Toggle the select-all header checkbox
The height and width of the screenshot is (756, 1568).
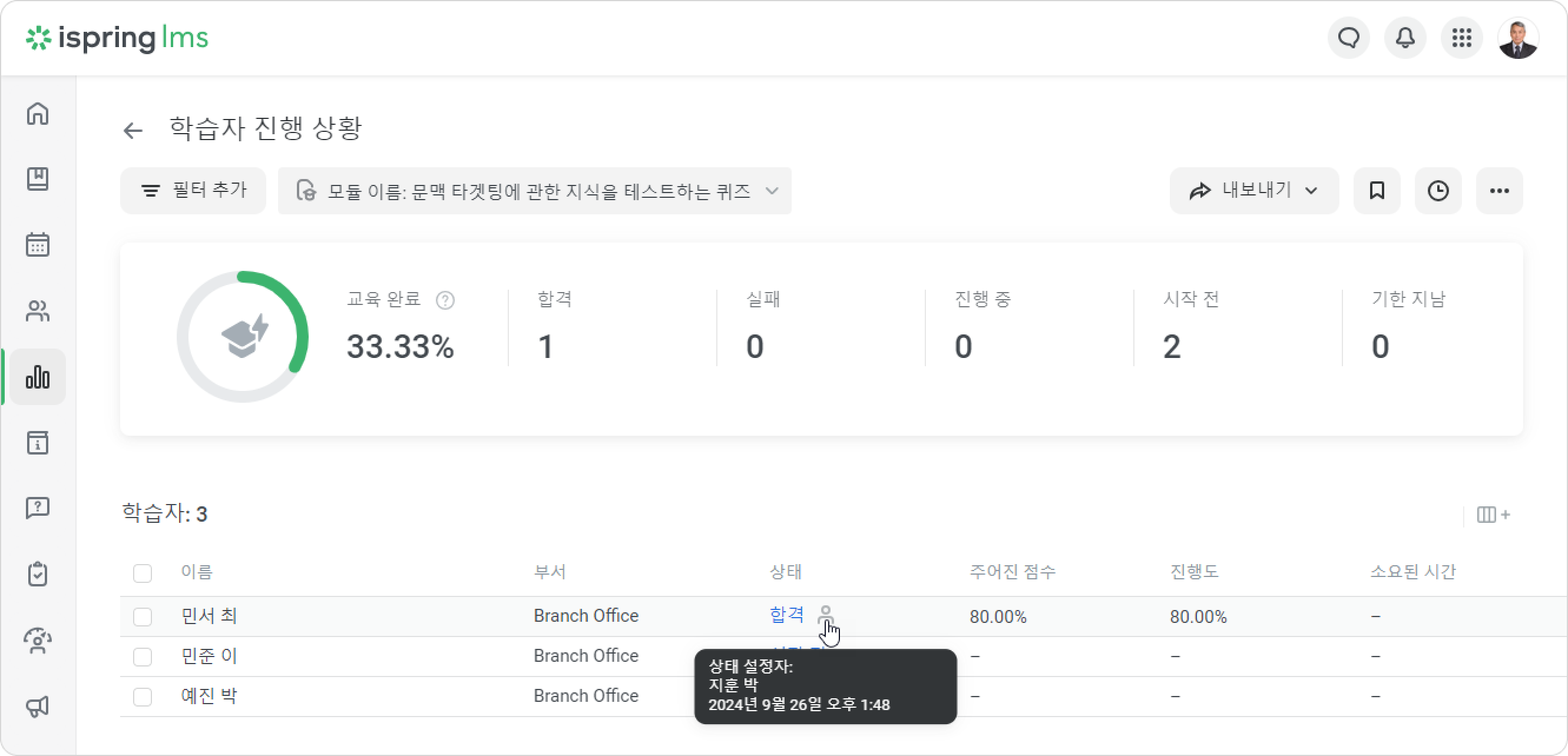coord(143,572)
